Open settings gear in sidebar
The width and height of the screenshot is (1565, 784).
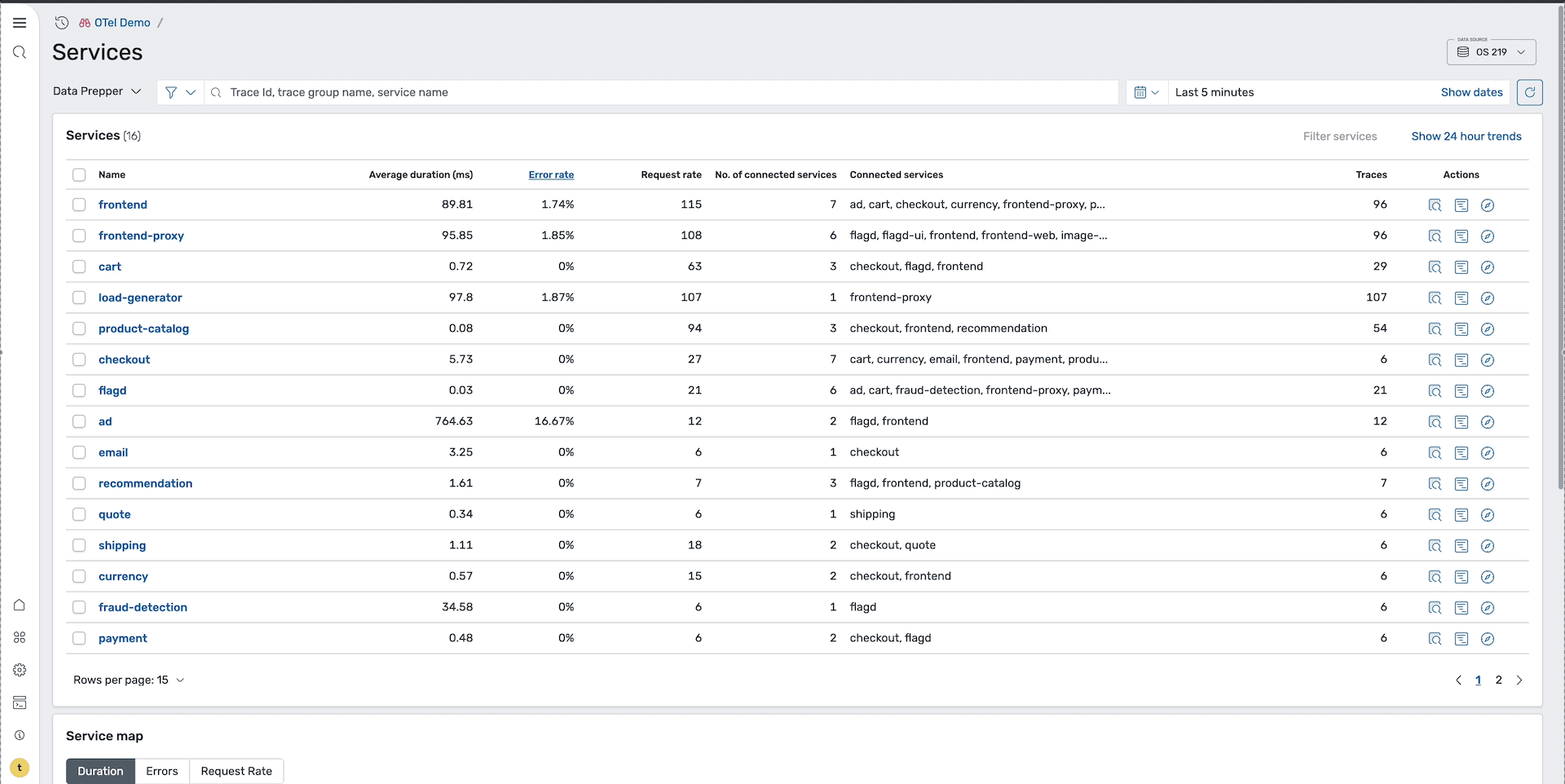(x=20, y=670)
